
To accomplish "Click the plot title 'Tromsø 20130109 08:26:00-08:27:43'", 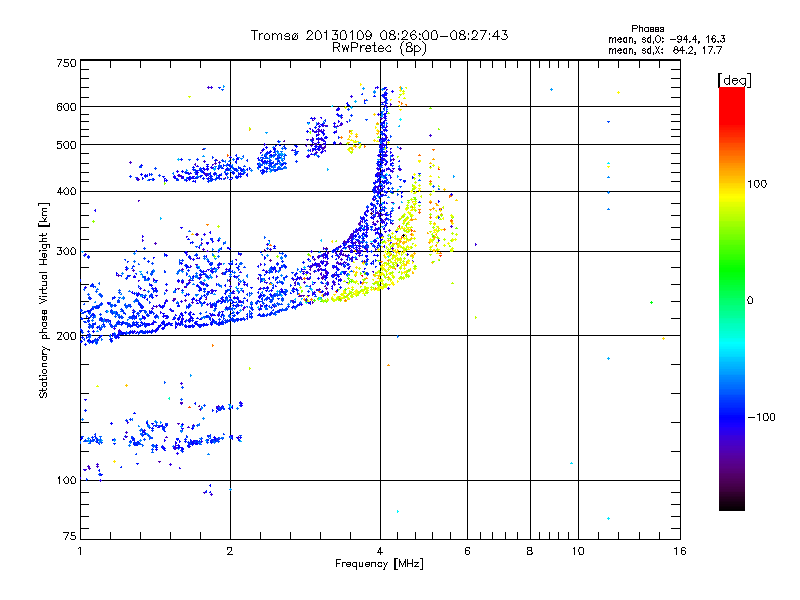I will click(x=379, y=35).
